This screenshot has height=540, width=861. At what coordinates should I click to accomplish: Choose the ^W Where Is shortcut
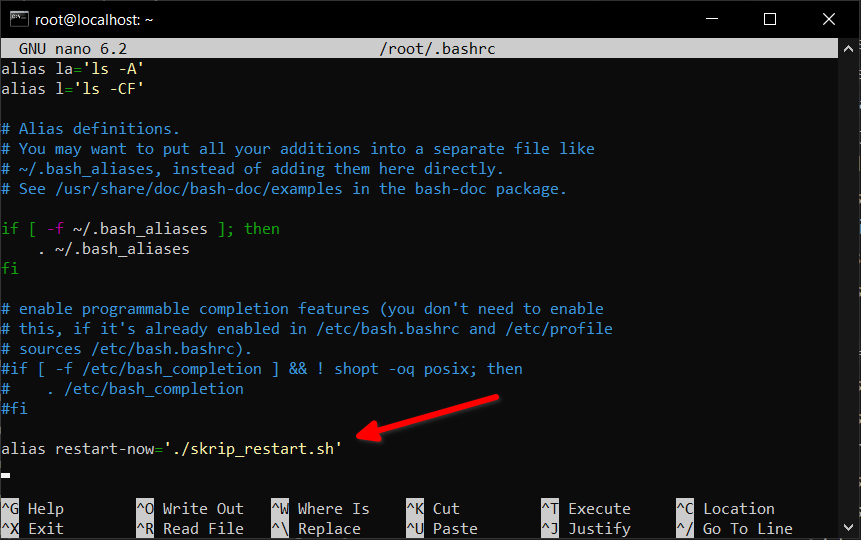click(x=320, y=509)
